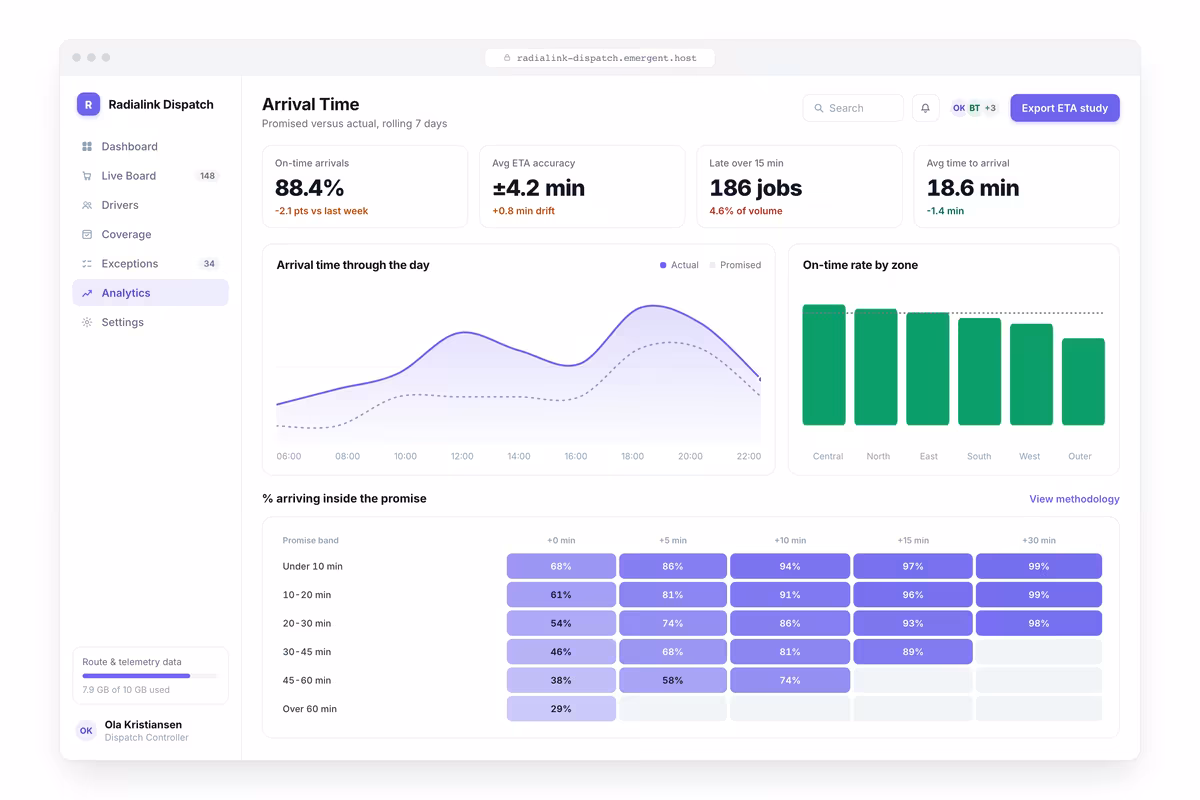Viewport: 1200px width, 800px height.
Task: Click the 7.9 GB of 10 GB used text
Action: point(126,690)
